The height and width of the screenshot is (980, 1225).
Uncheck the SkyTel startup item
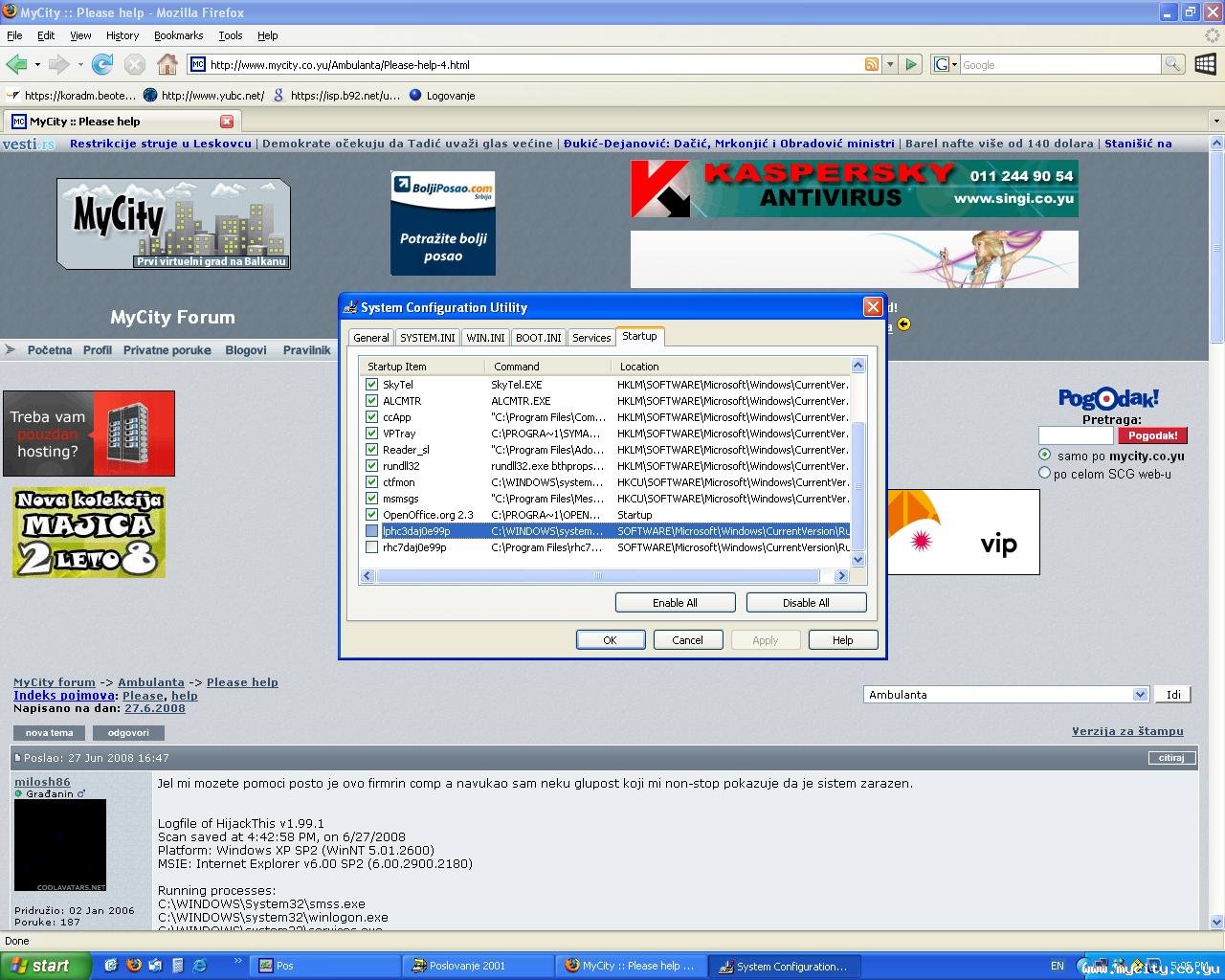[x=372, y=385]
